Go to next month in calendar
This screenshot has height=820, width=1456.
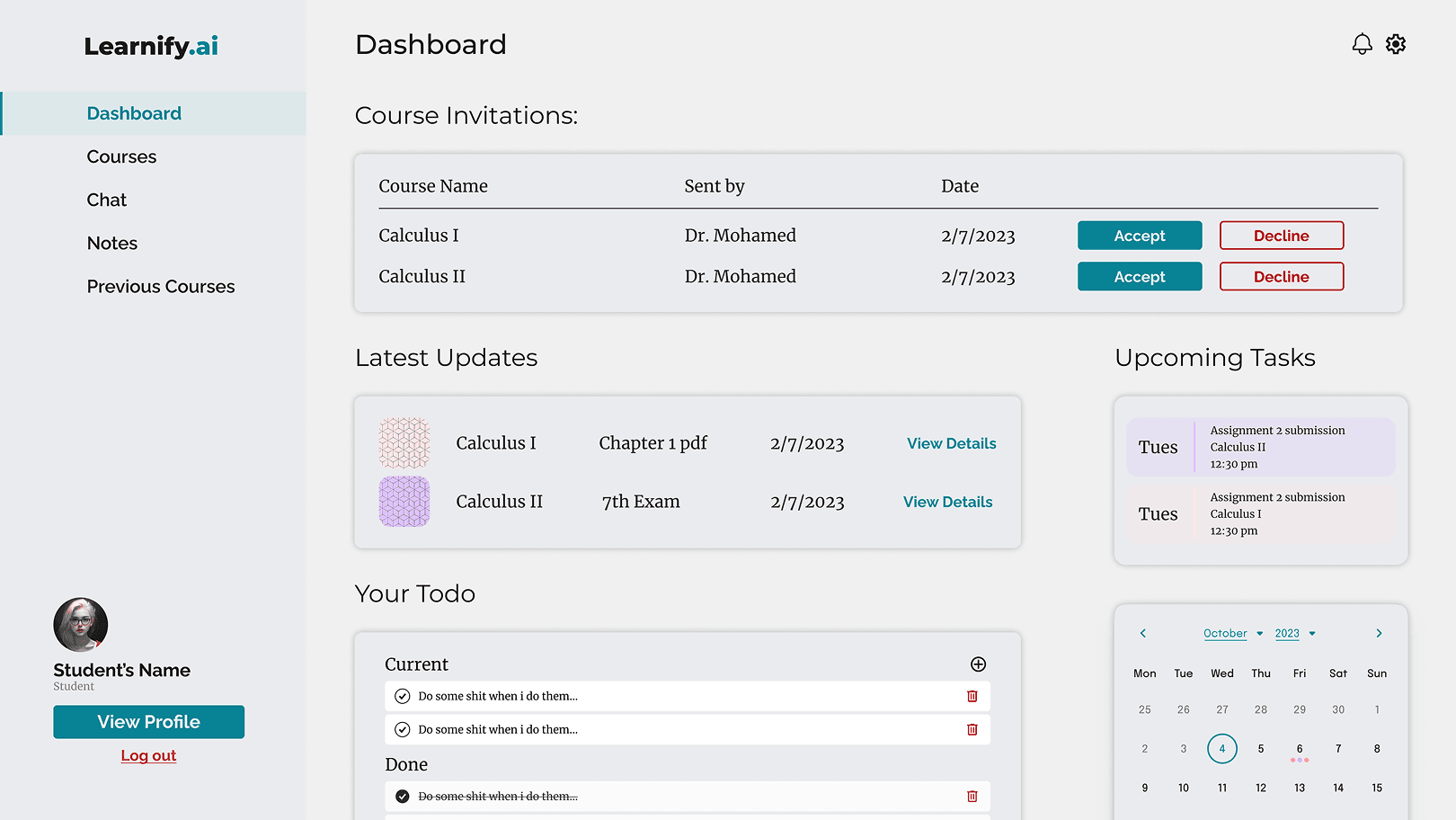[x=1379, y=633]
